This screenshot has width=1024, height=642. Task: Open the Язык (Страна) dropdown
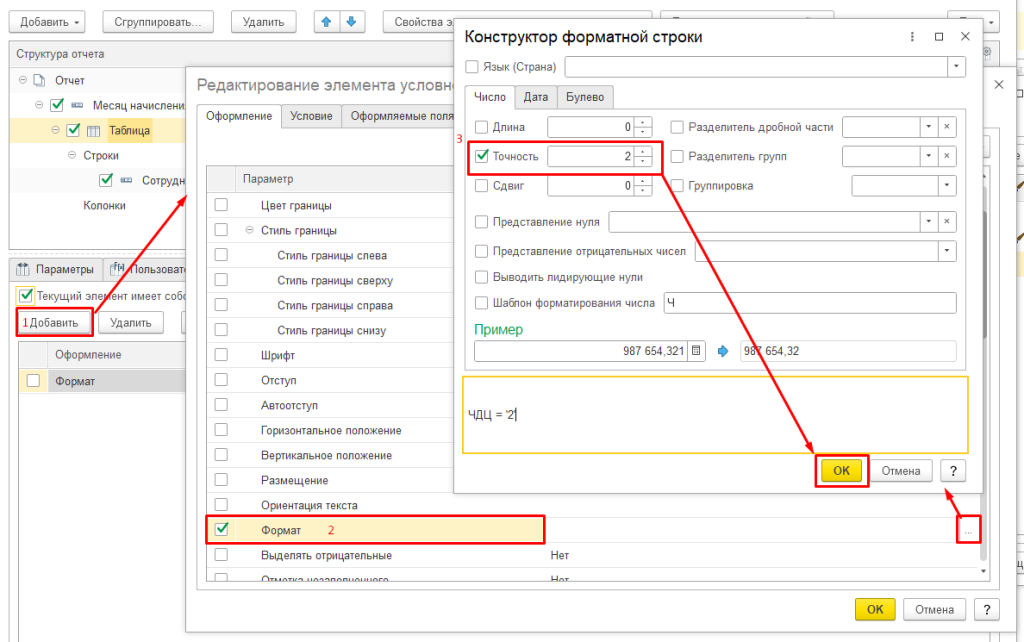[956, 66]
